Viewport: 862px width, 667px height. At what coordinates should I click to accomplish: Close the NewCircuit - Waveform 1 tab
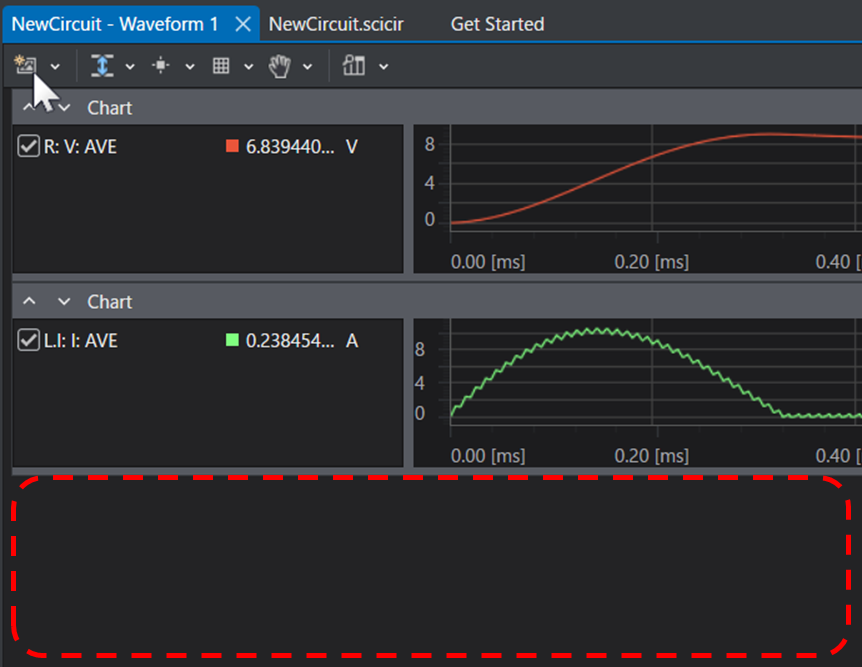click(x=243, y=24)
